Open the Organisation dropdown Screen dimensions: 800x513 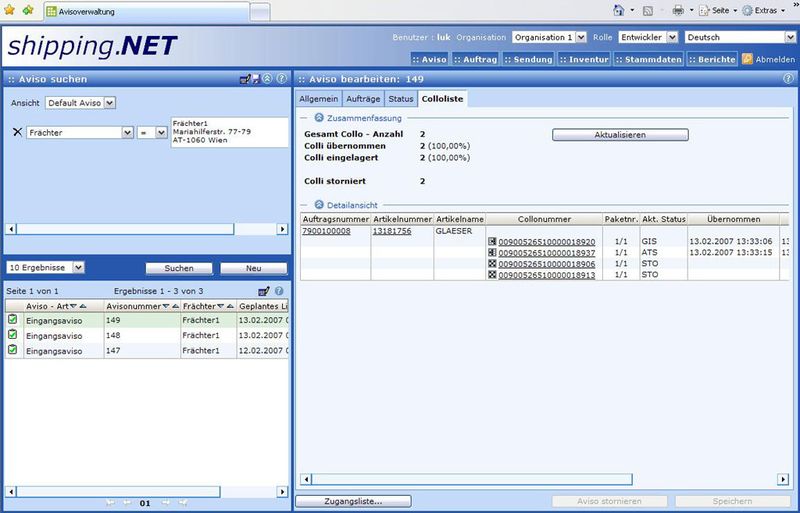(x=579, y=37)
